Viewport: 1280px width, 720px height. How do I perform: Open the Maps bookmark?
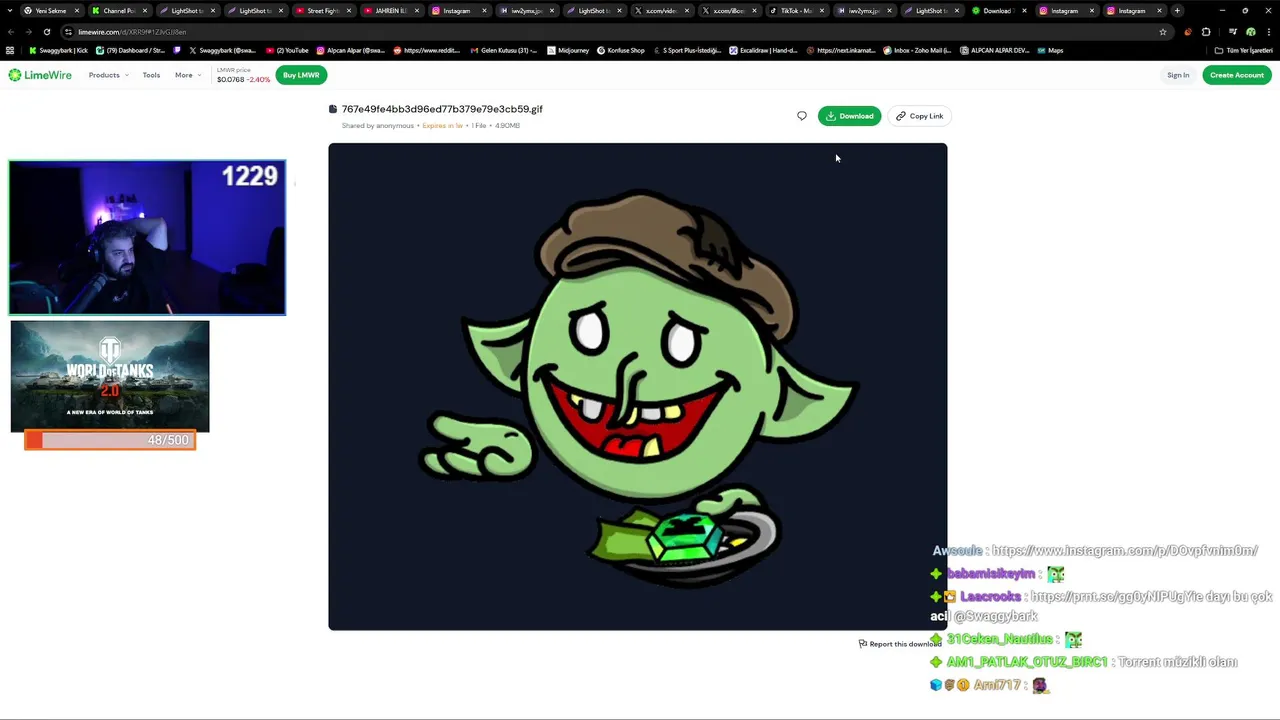point(1050,50)
